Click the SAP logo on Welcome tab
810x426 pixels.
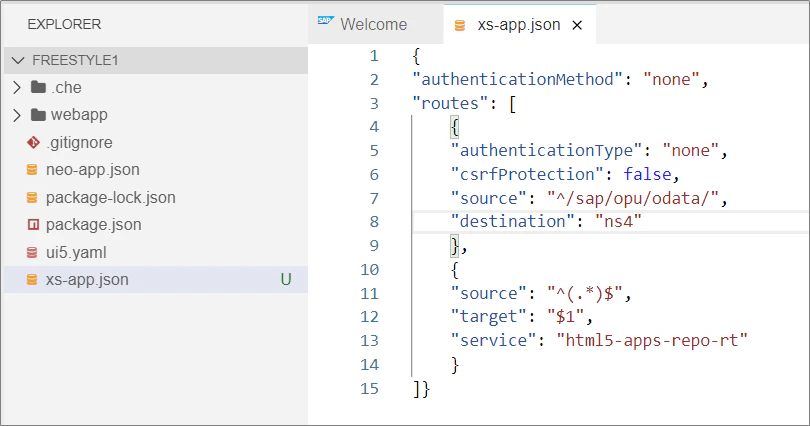[x=325, y=21]
